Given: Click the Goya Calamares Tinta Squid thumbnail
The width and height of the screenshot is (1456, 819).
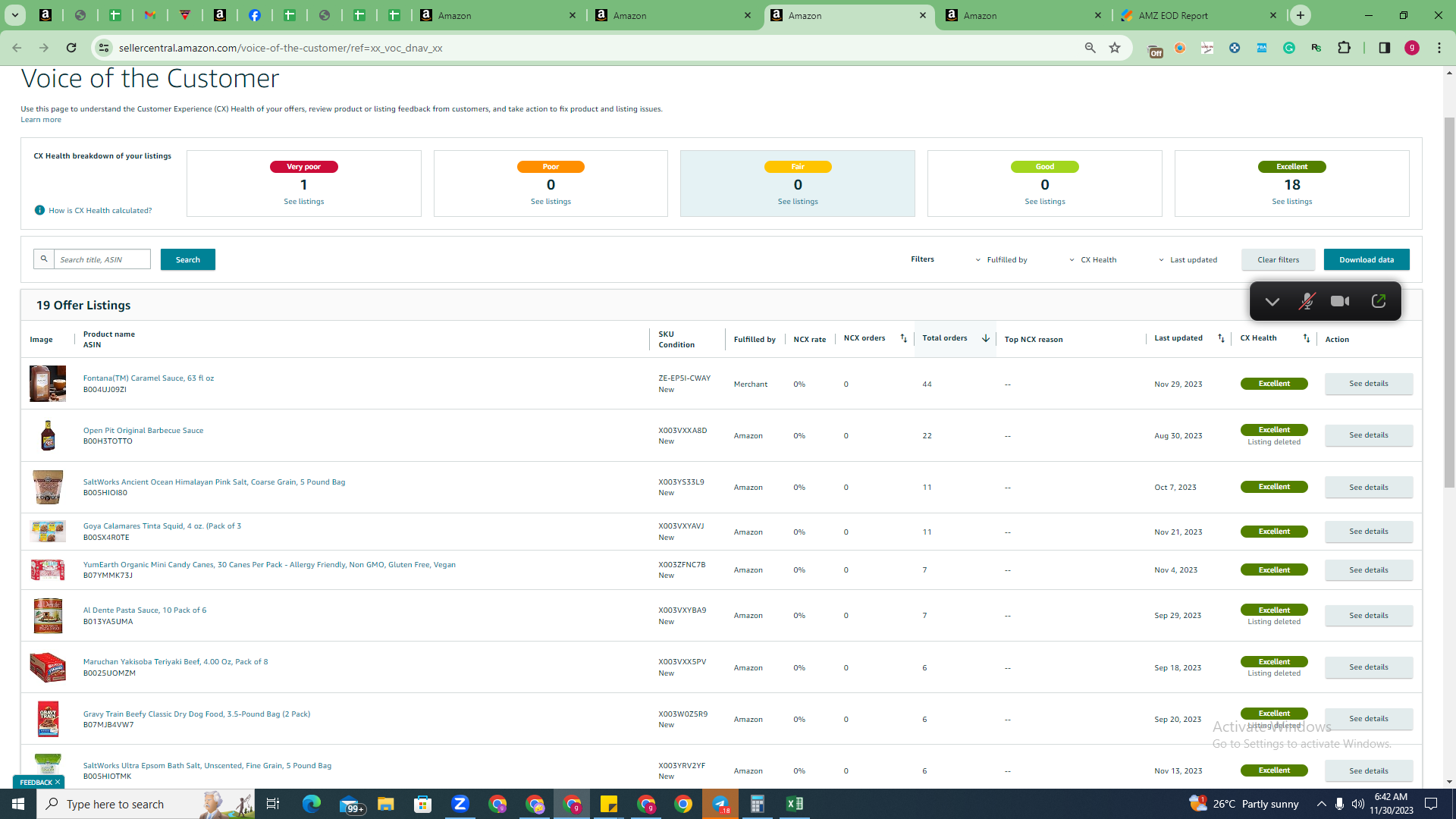Looking at the screenshot, I should tap(48, 531).
